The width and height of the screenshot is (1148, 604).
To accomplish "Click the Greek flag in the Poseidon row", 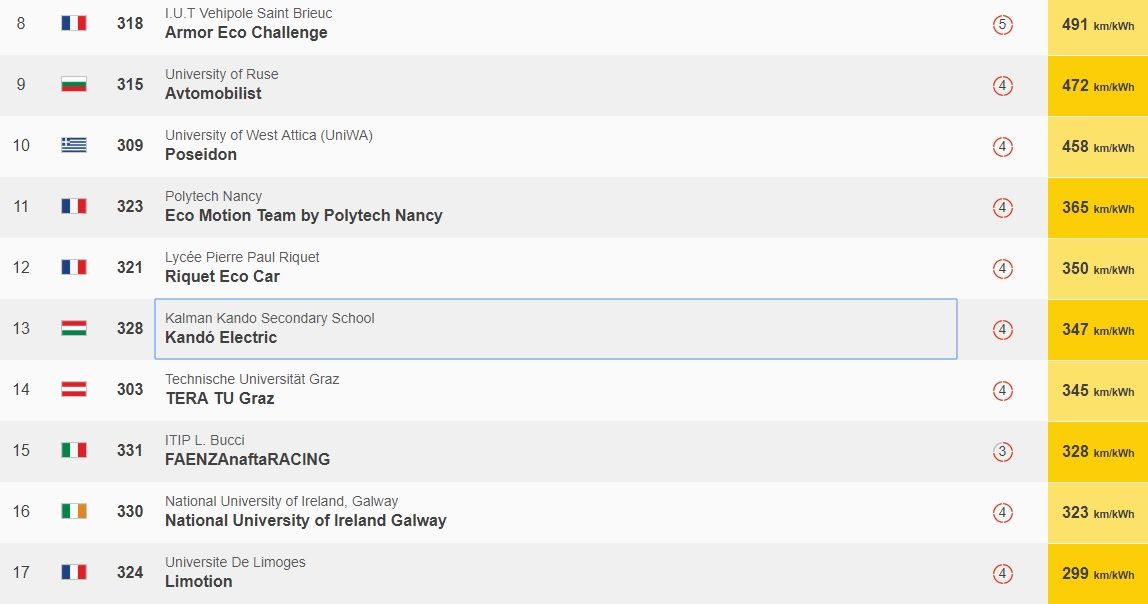I will pos(74,145).
